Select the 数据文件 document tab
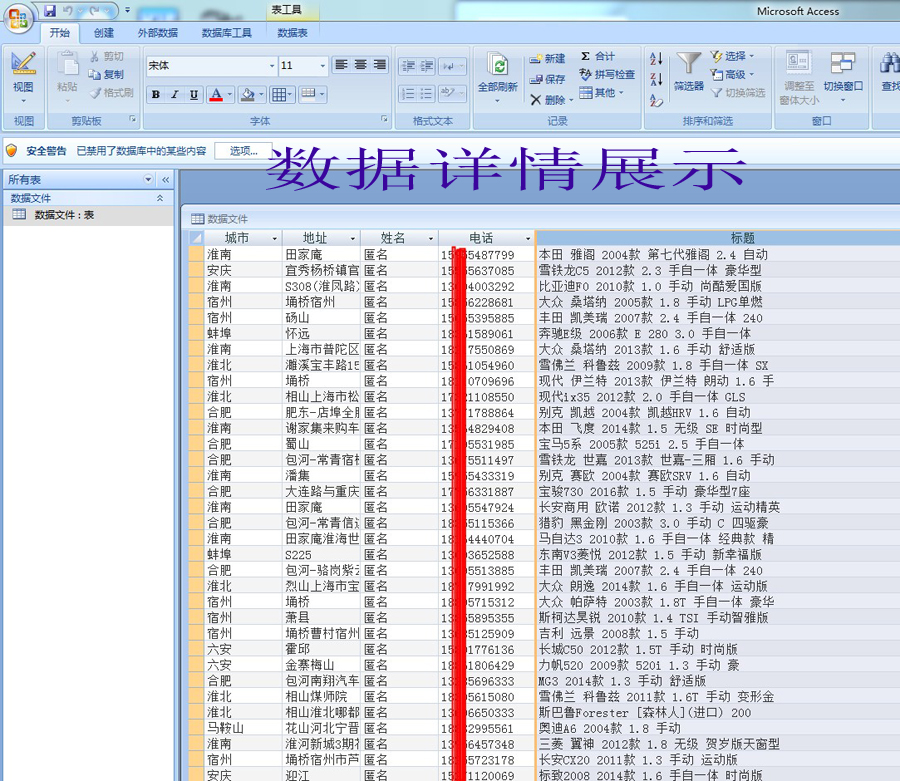 [x=220, y=219]
